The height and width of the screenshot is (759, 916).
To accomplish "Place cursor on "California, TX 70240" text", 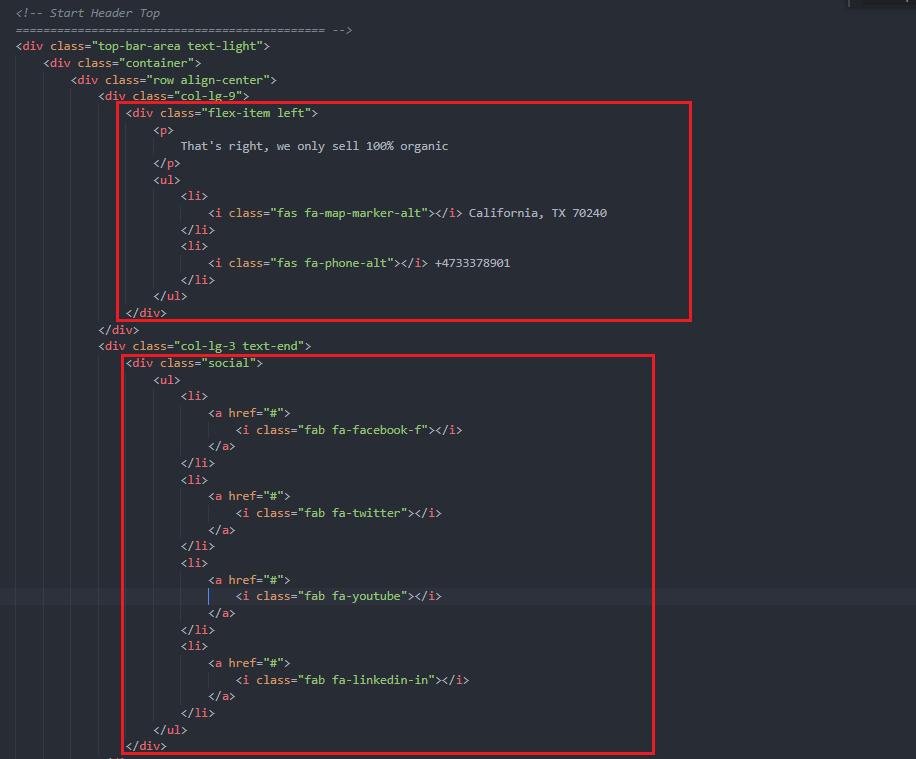I will pos(537,213).
